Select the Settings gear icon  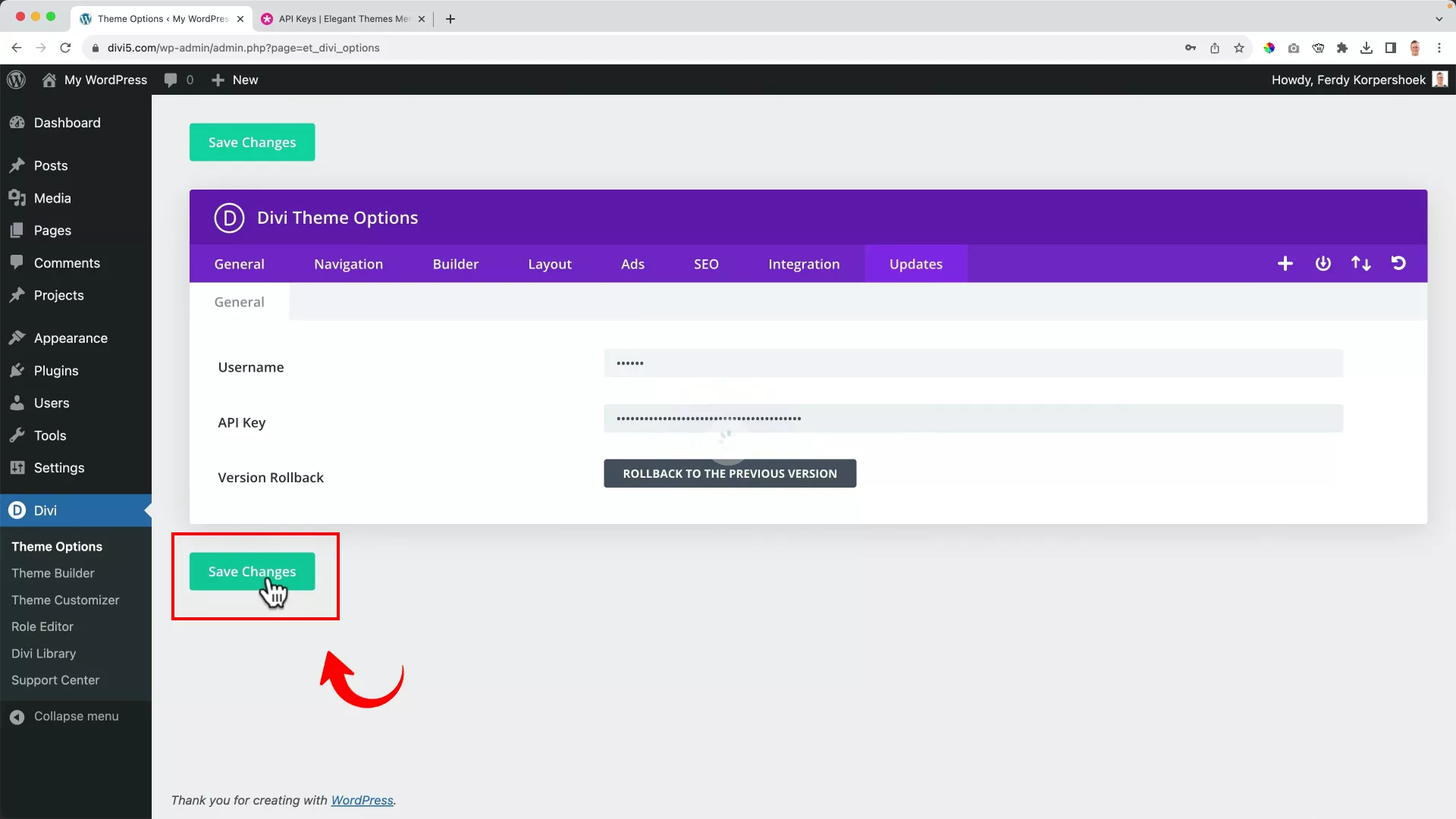[x=17, y=468]
